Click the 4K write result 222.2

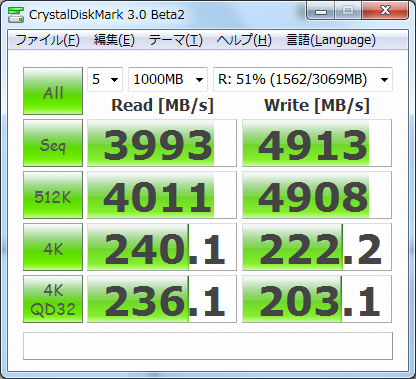click(x=317, y=247)
